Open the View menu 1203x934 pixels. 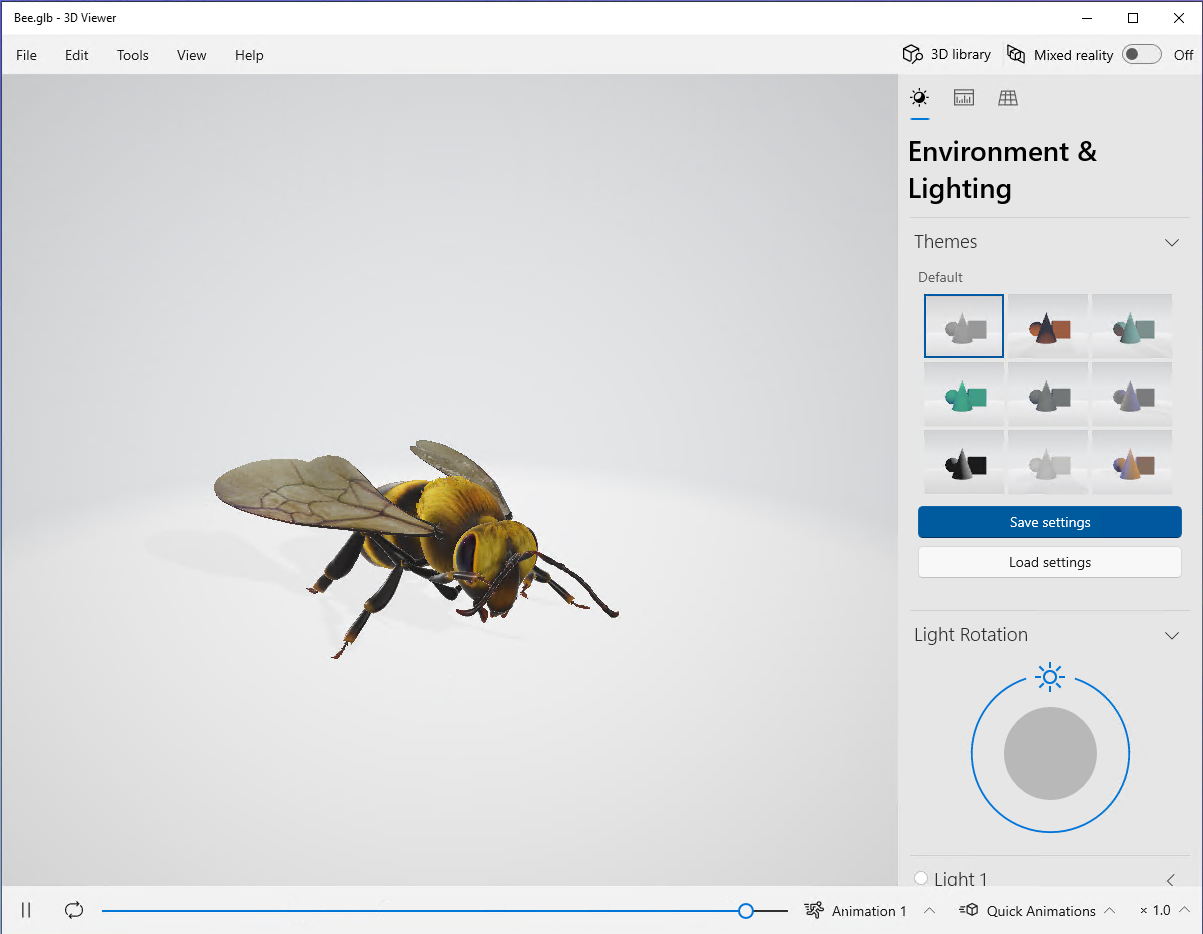click(x=191, y=55)
